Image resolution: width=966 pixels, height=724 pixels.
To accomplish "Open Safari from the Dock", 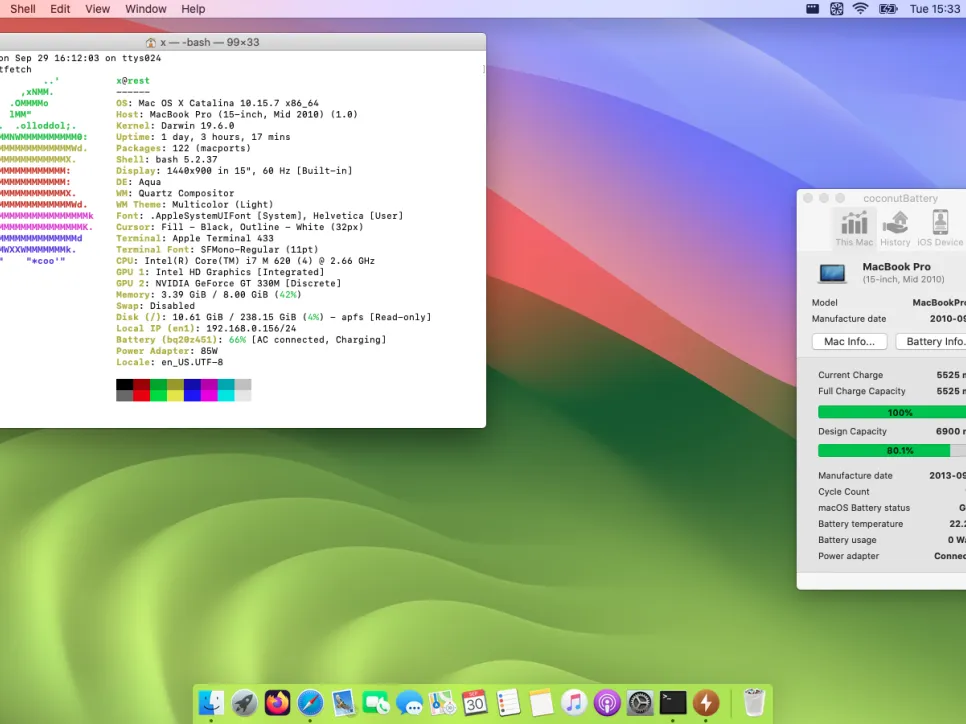I will [310, 703].
